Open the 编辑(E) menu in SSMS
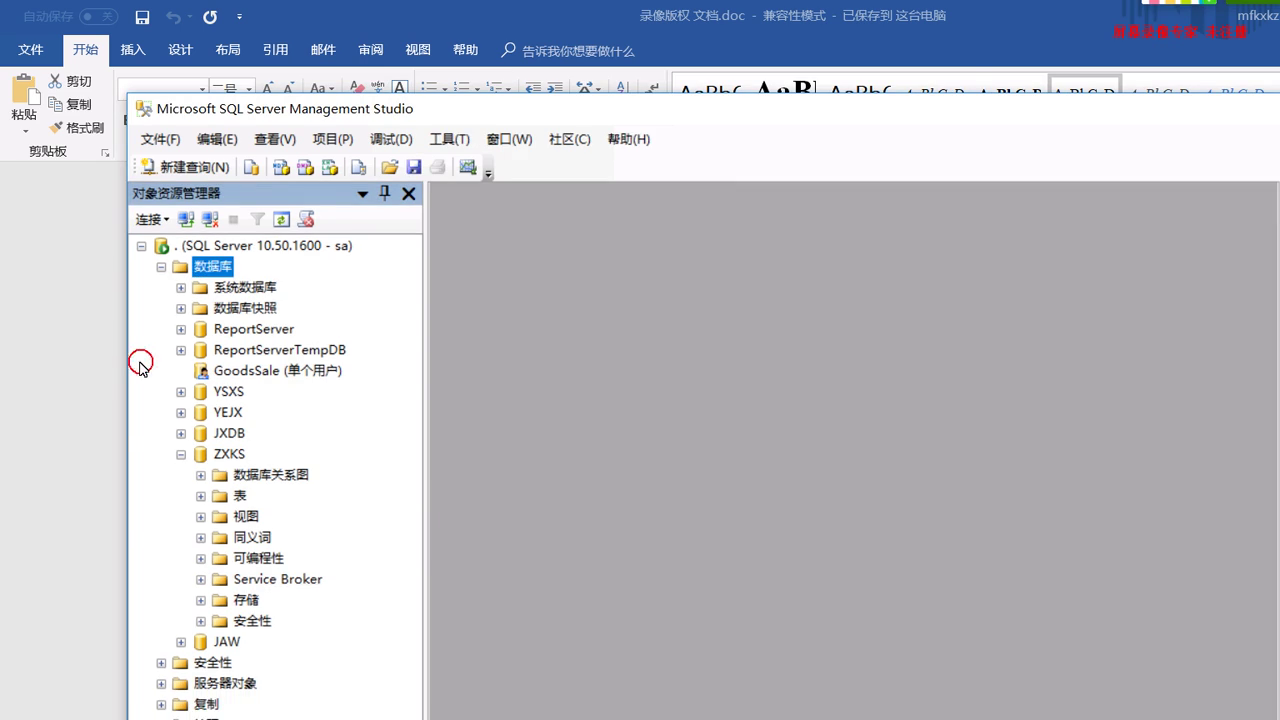 pos(217,139)
